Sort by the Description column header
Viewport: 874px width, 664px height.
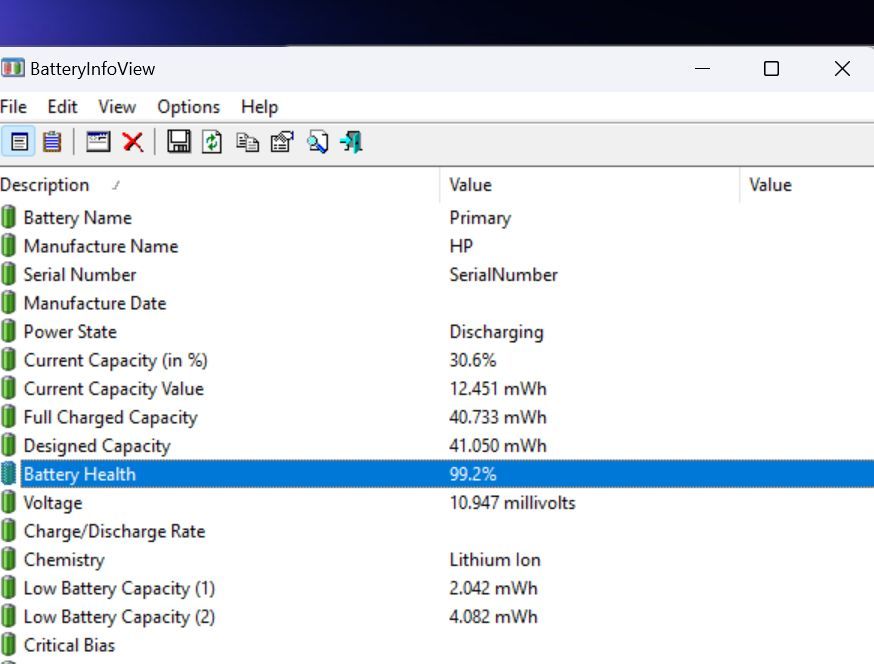pyautogui.click(x=45, y=185)
